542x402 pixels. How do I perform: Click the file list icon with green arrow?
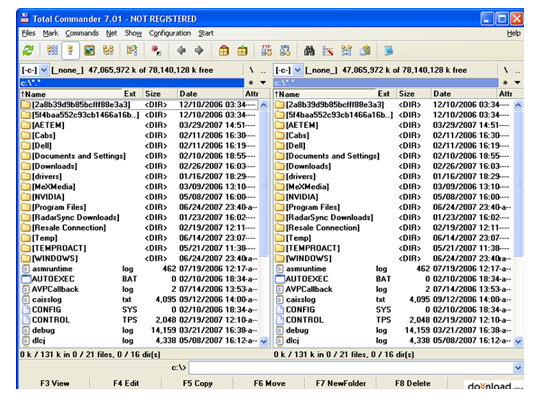pos(132,51)
